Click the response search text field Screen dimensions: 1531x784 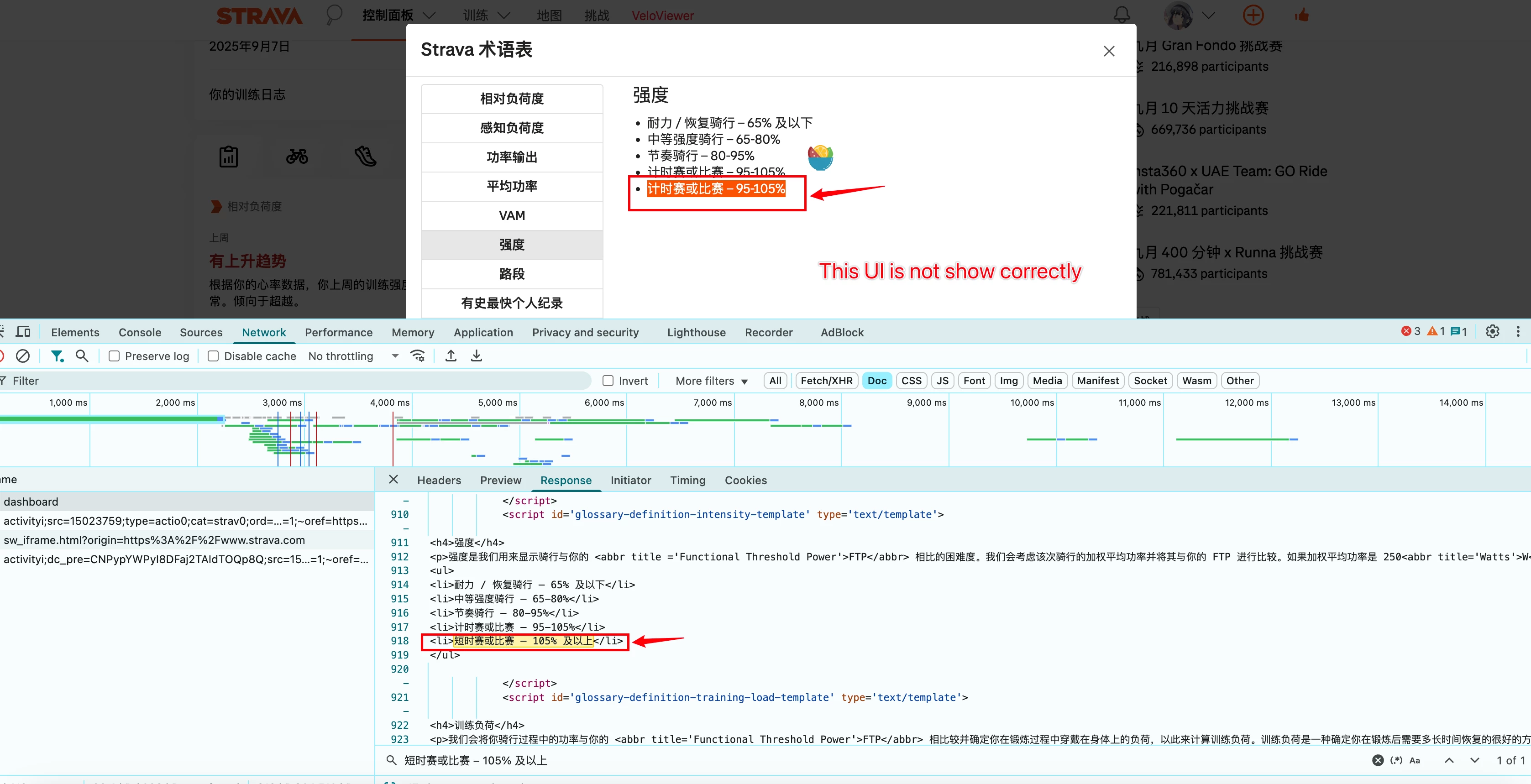[880, 760]
